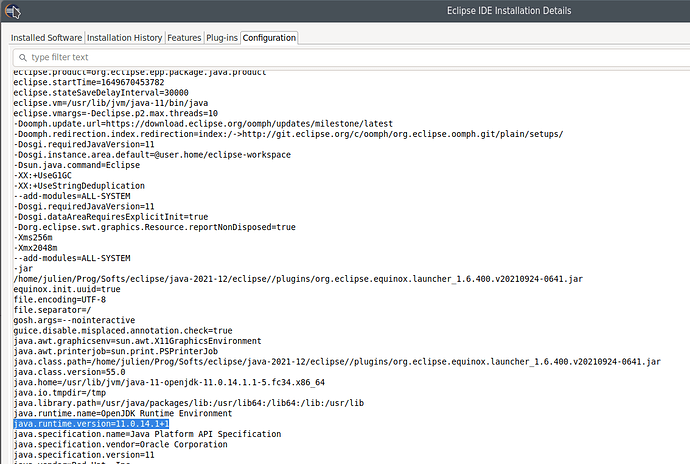The image size is (690, 464).
Task: Click the Eclipse icon in the title bar
Action: 13,11
